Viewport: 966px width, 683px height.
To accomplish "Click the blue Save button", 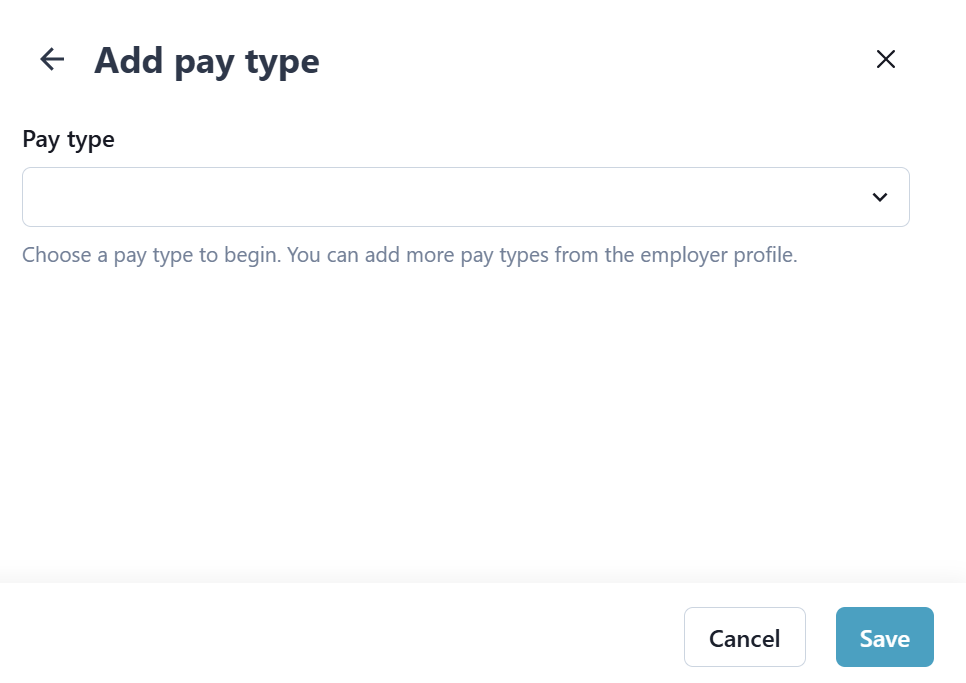I will (884, 637).
